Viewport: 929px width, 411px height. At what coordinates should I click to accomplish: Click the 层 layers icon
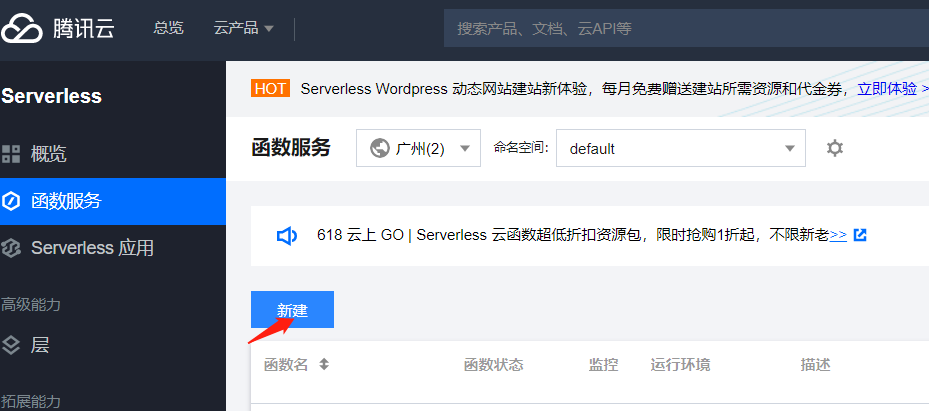[11, 345]
